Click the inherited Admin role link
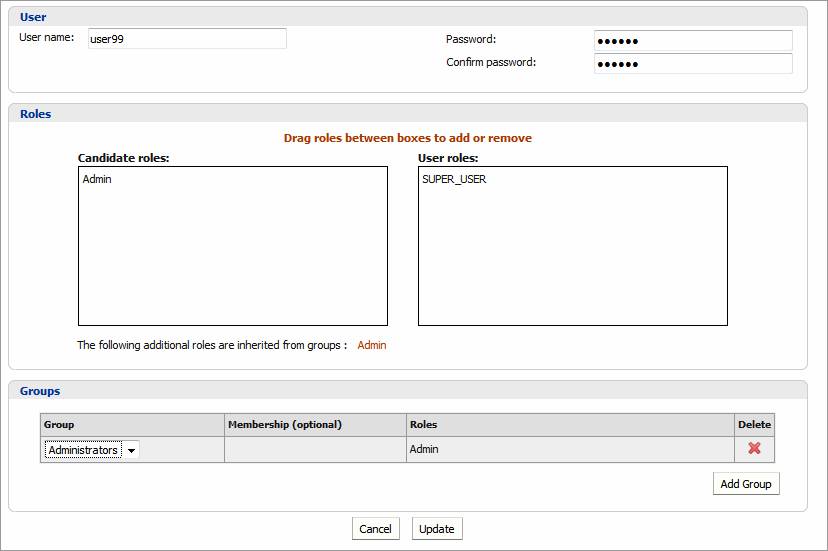828x551 pixels. (x=372, y=345)
